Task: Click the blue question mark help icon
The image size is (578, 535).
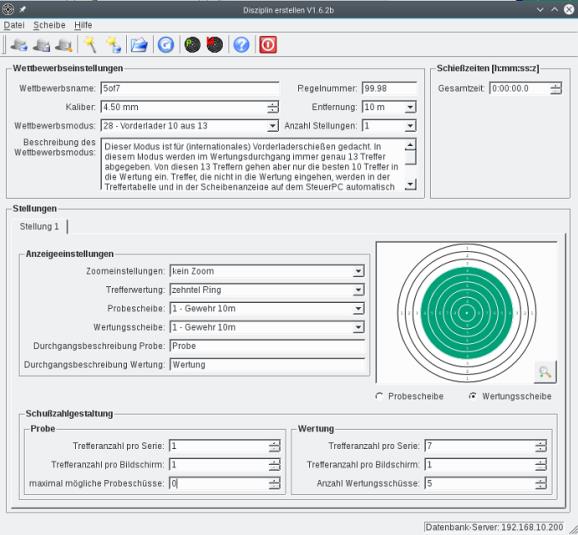Action: pyautogui.click(x=241, y=45)
